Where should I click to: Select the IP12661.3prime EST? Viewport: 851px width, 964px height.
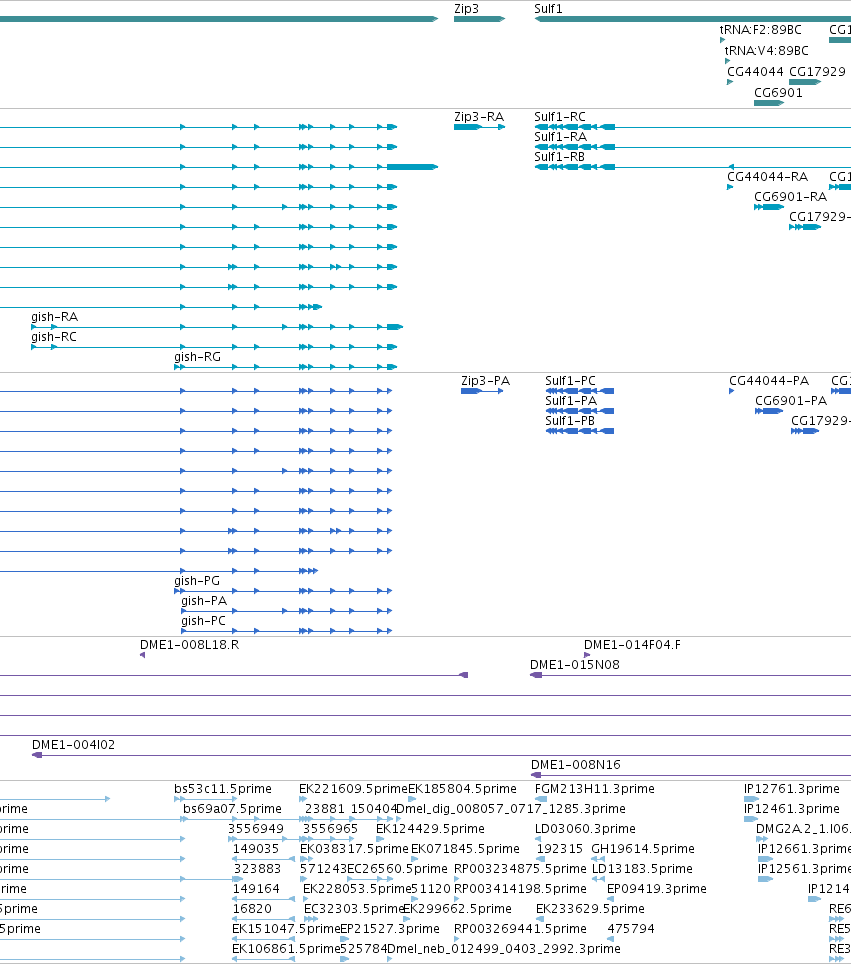click(x=766, y=859)
